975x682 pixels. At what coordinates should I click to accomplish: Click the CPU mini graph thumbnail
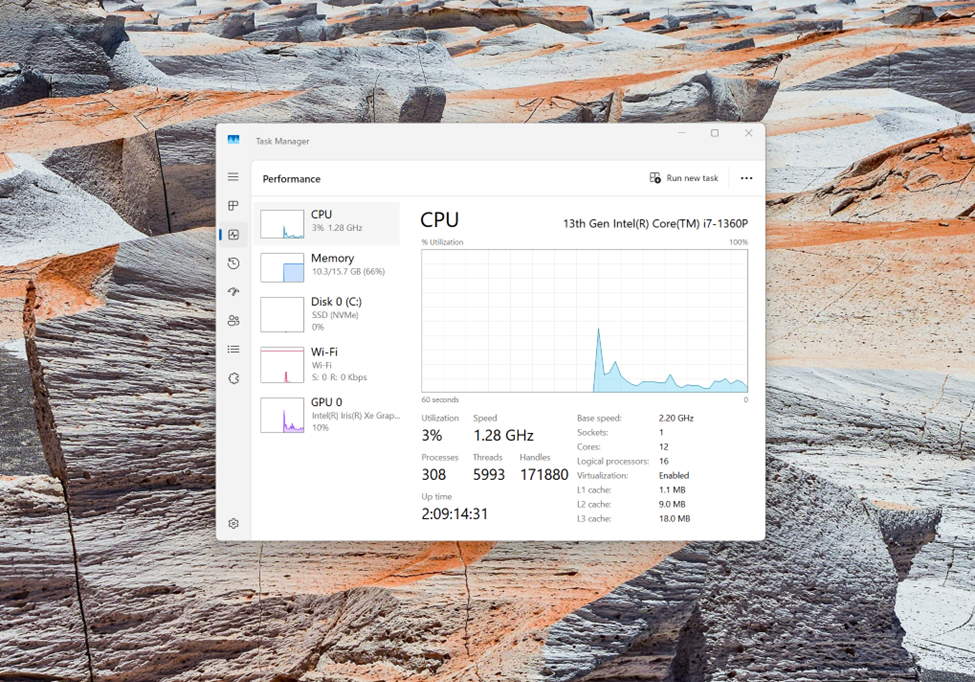click(x=282, y=224)
